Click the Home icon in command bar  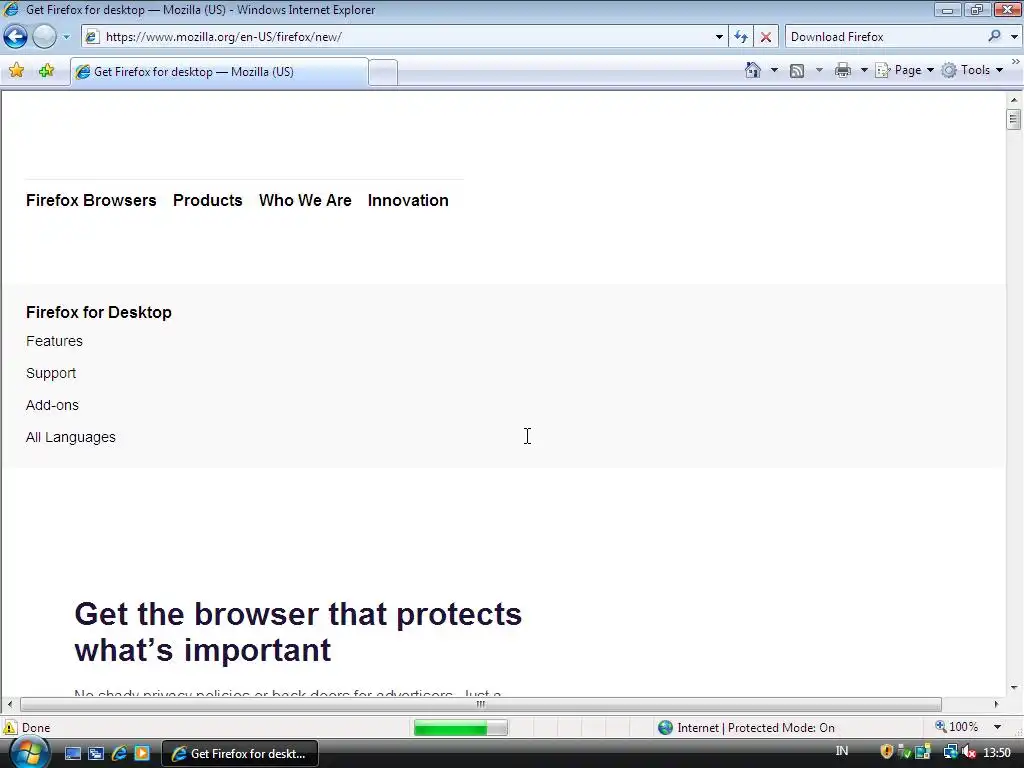(x=753, y=70)
